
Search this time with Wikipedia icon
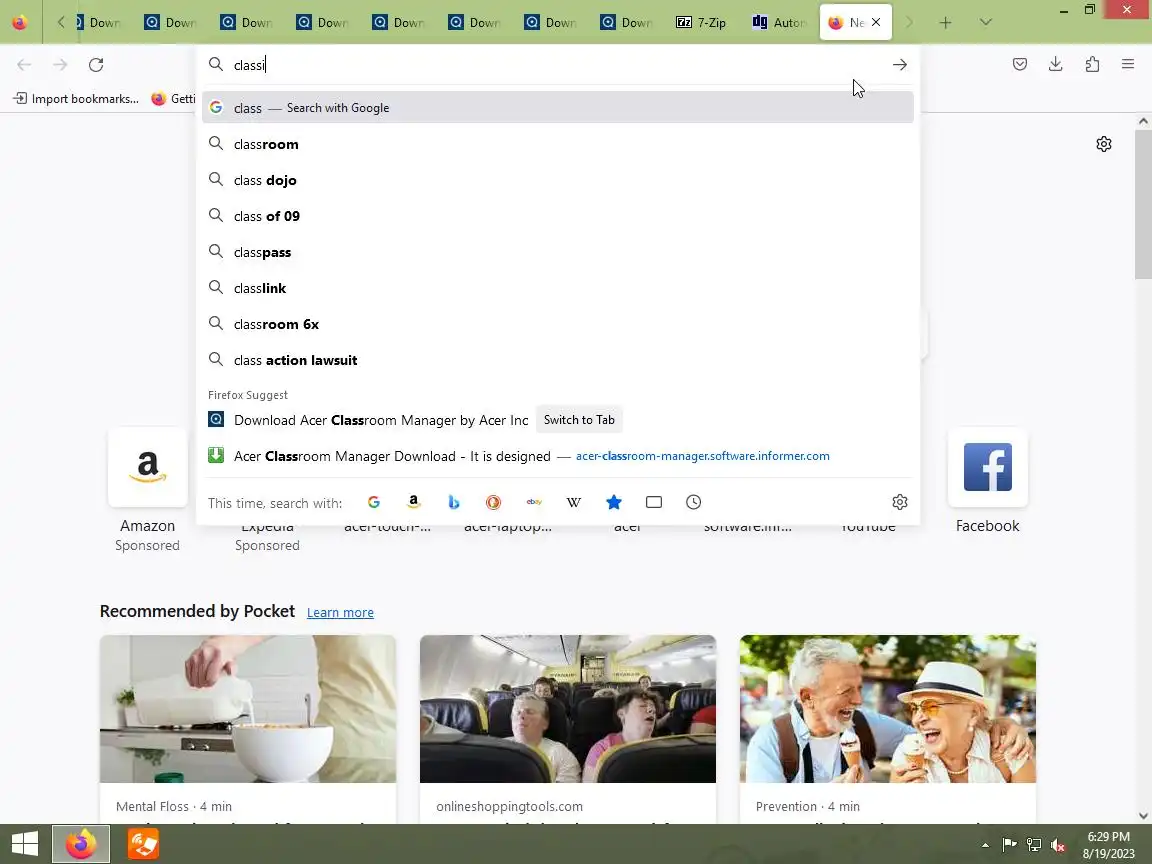point(574,503)
